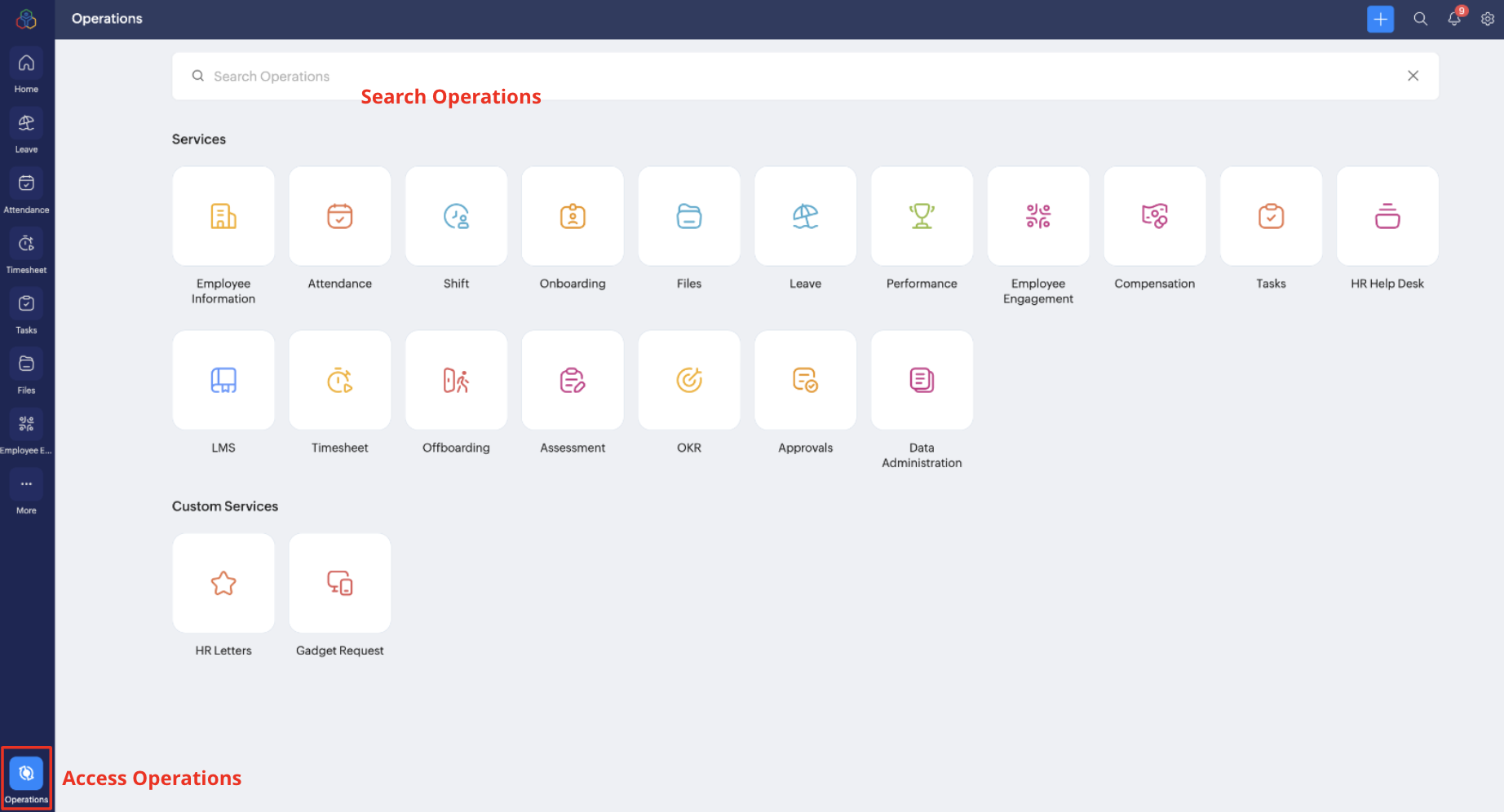1504x812 pixels.
Task: Open the Data Administration tile
Action: tap(922, 381)
